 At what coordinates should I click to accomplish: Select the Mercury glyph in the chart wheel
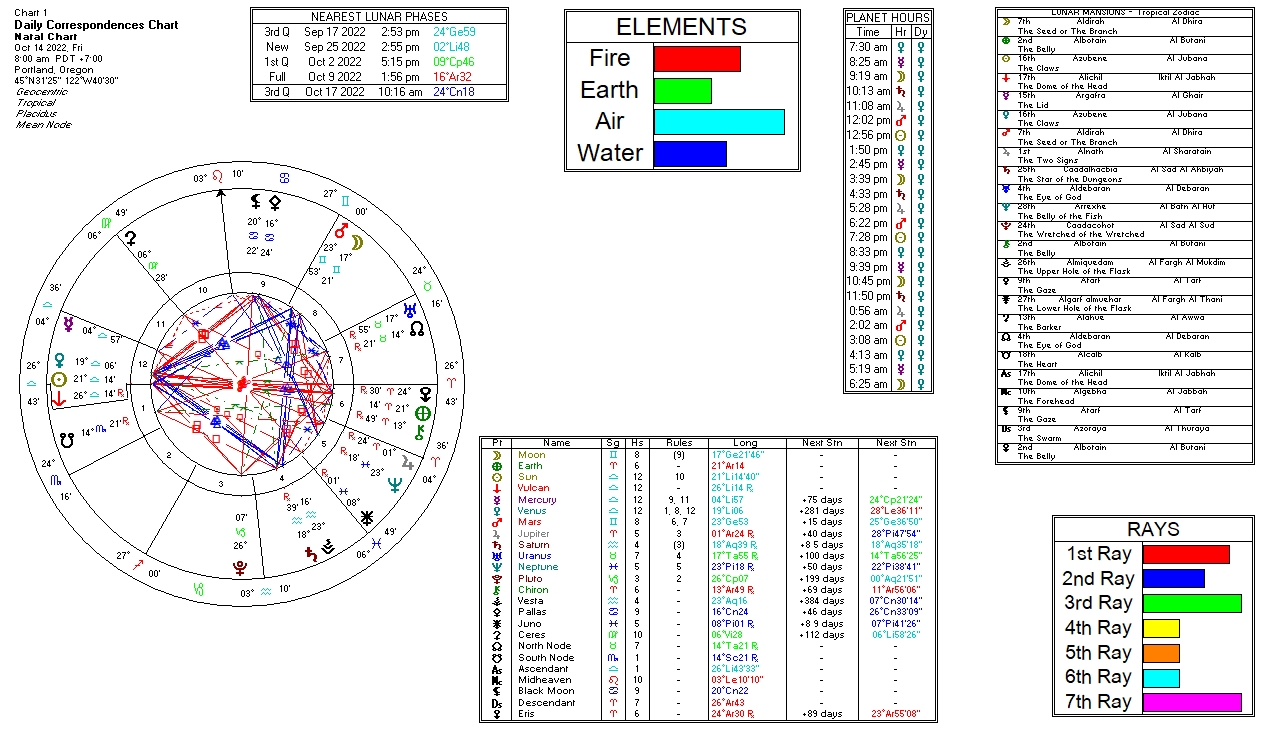pos(68,324)
